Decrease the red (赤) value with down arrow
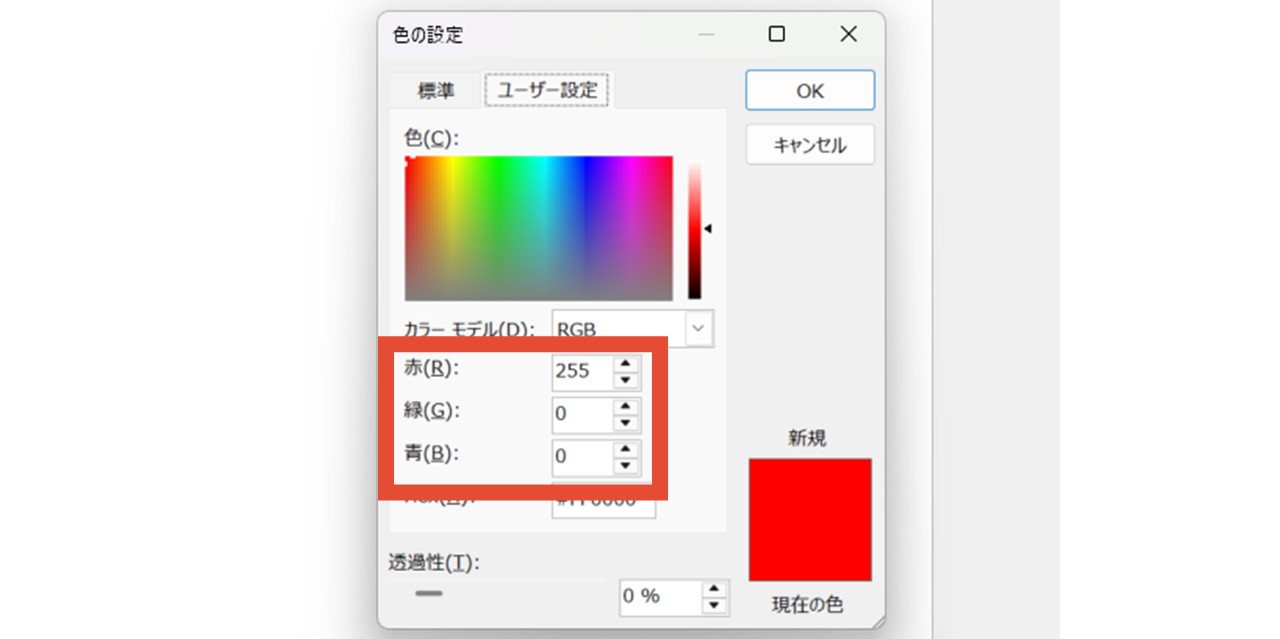This screenshot has height=639, width=1280. (x=626, y=380)
